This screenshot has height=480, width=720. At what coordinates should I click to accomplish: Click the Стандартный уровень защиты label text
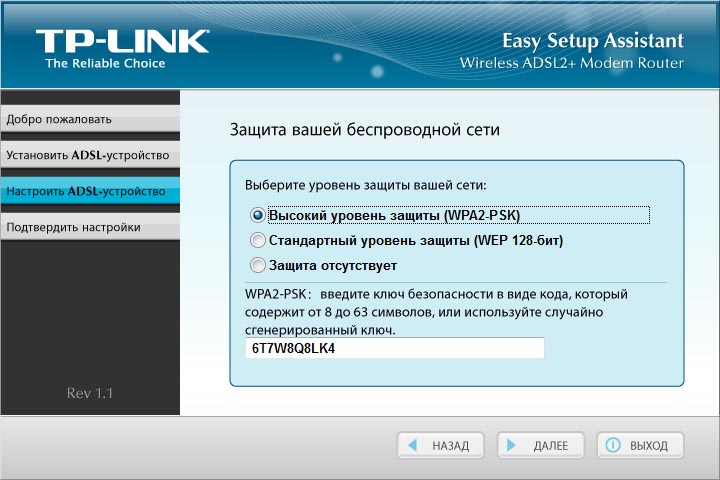click(x=416, y=240)
